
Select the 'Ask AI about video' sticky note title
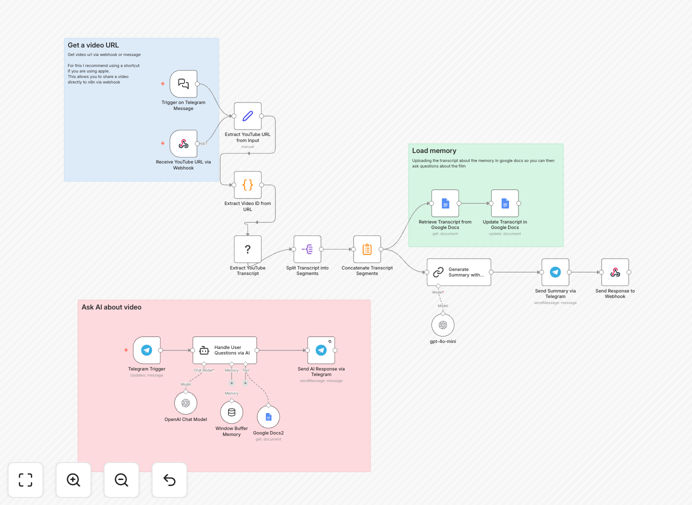click(111, 307)
